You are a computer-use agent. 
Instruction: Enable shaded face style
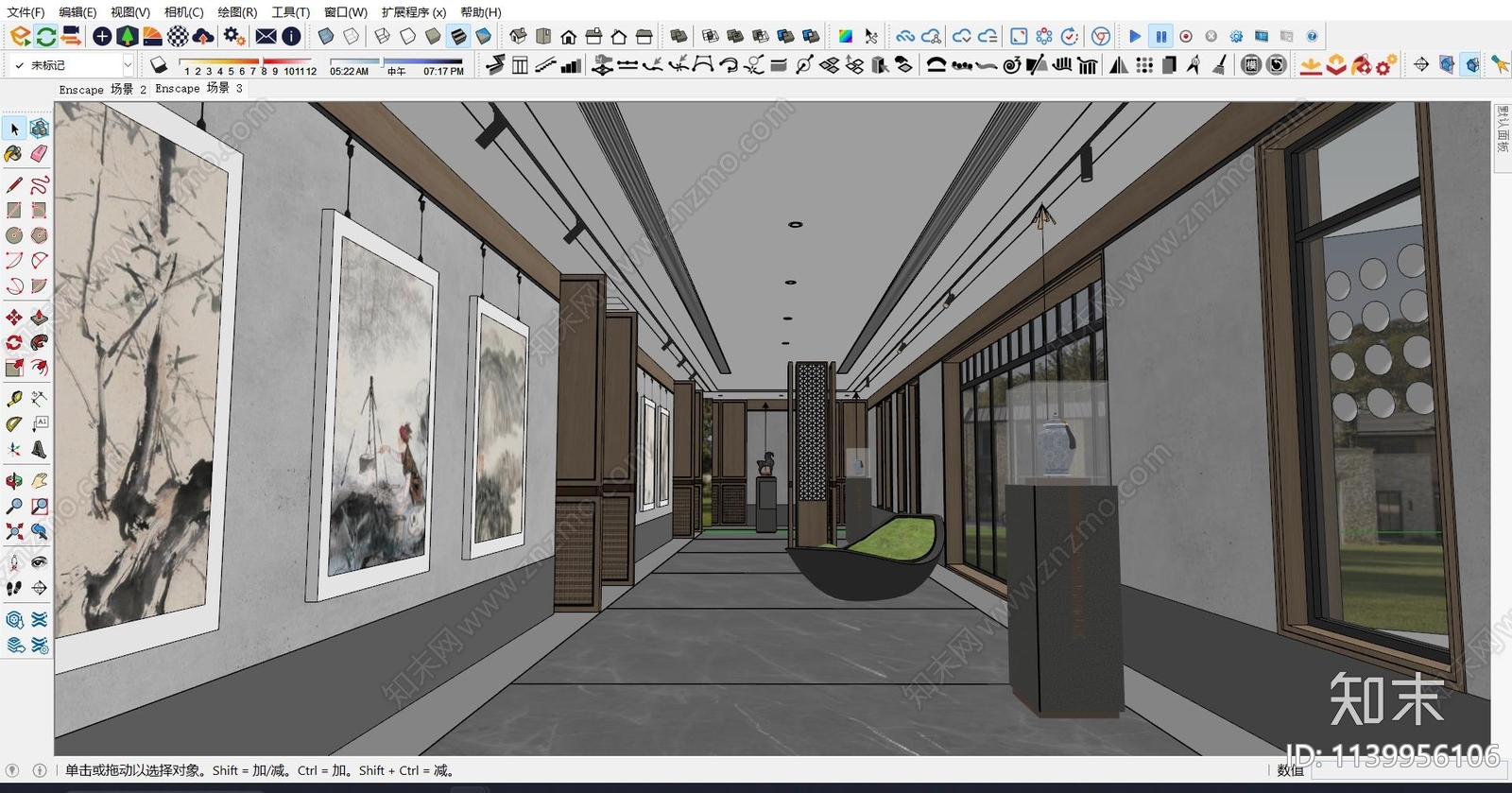pyautogui.click(x=433, y=36)
